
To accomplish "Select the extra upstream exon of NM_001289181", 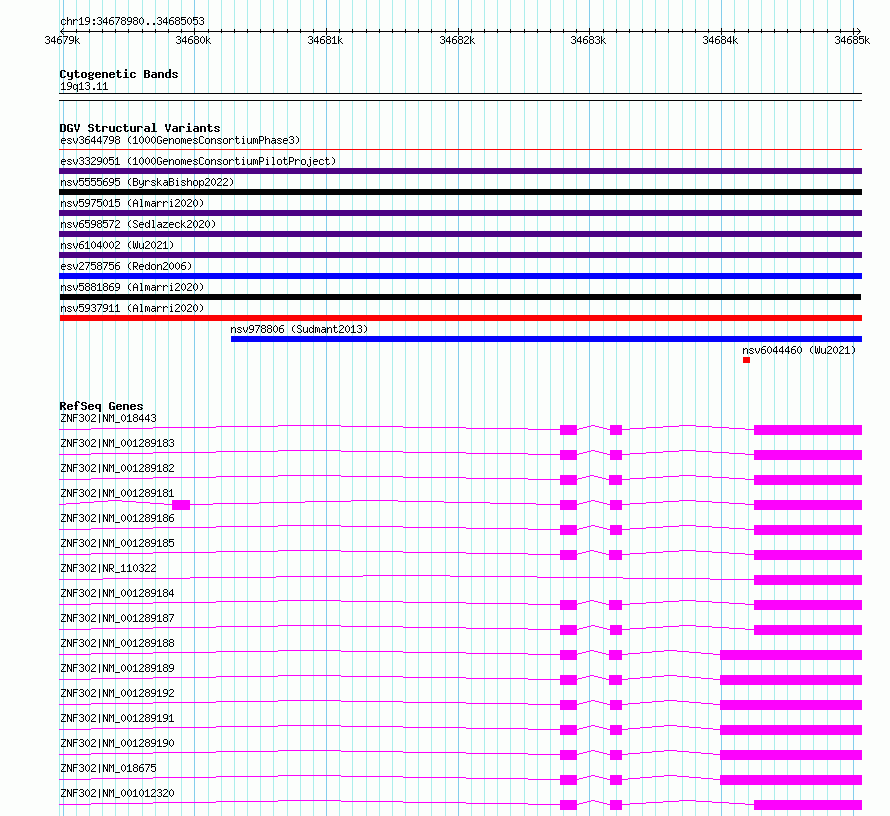I will (x=181, y=505).
